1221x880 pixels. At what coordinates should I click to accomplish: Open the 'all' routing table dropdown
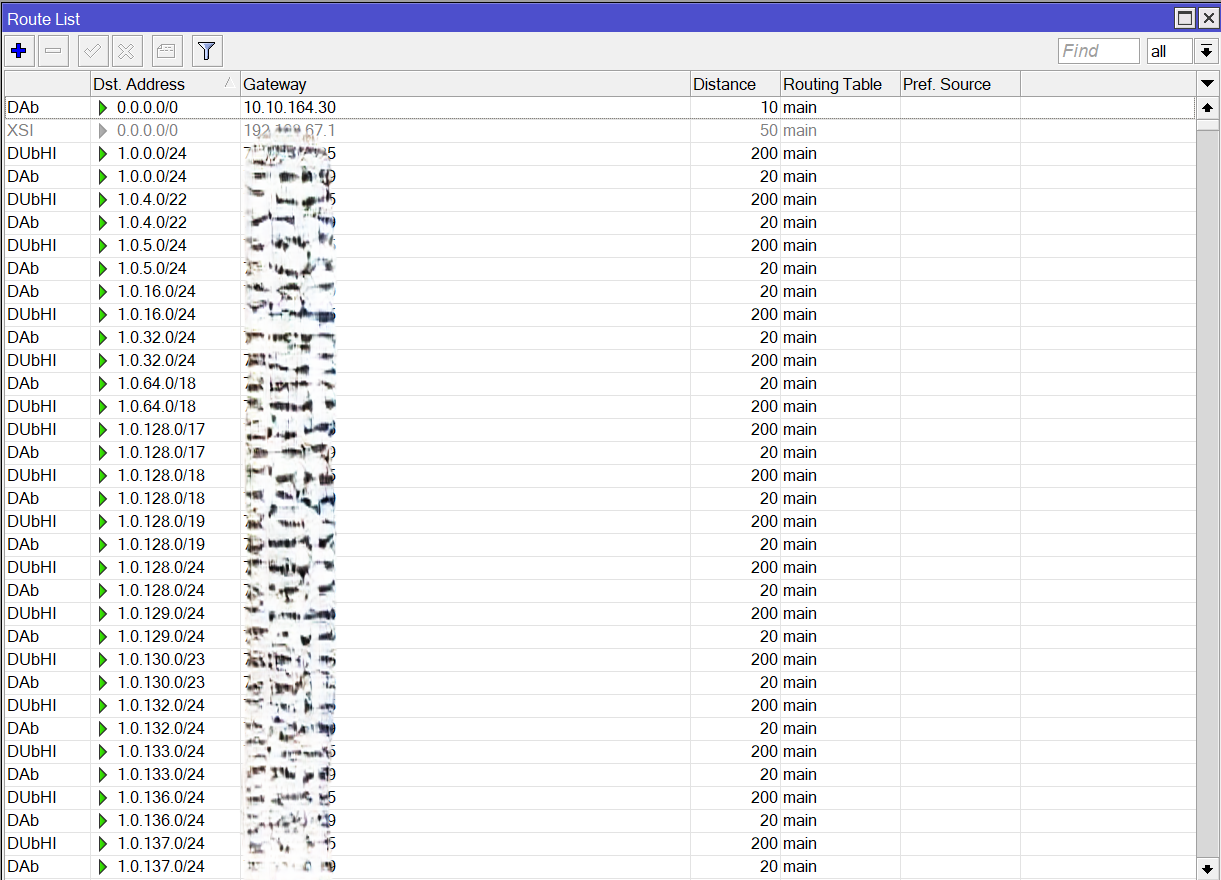pos(1169,50)
